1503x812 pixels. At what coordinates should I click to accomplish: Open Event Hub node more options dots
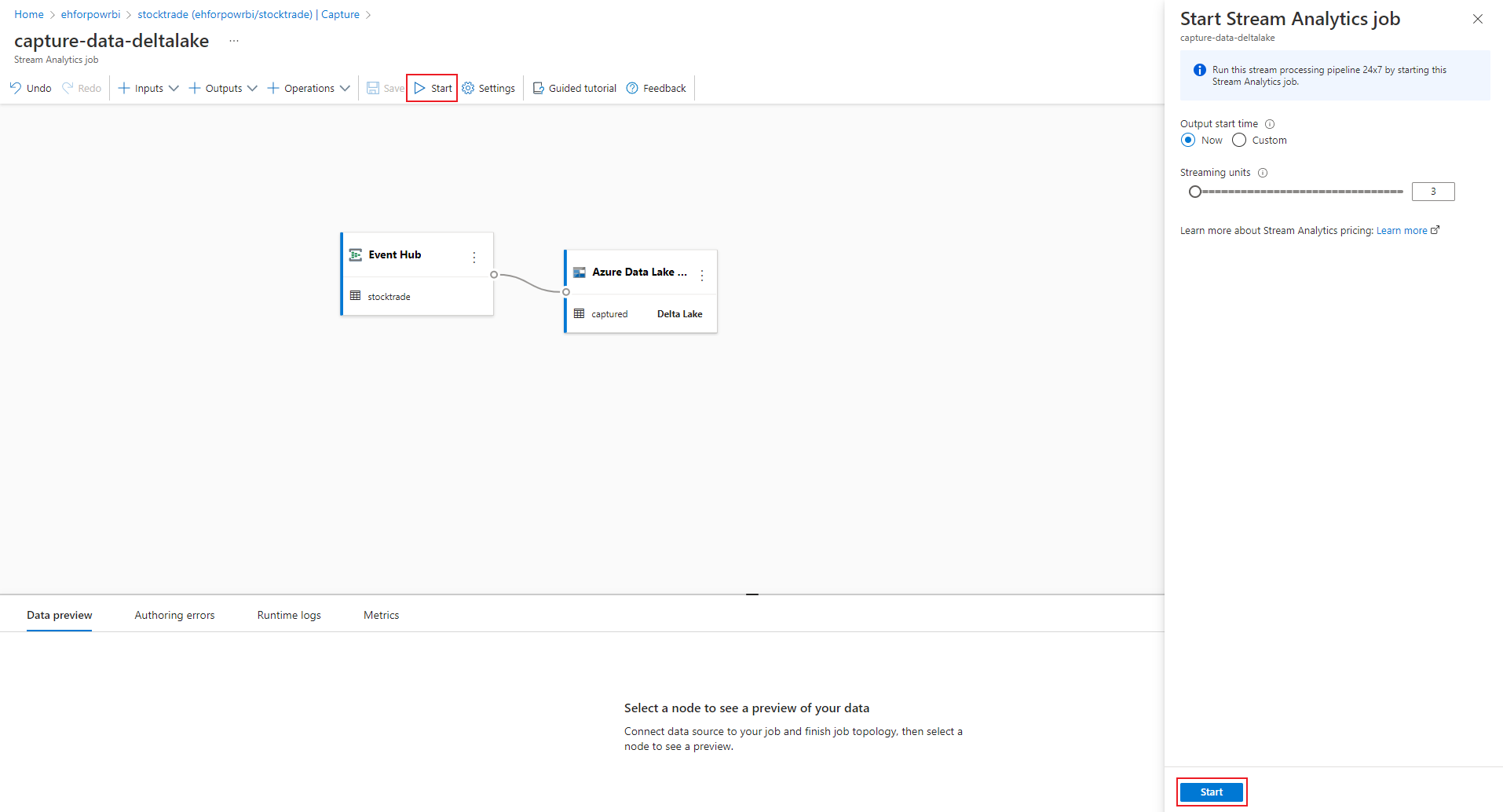[474, 258]
